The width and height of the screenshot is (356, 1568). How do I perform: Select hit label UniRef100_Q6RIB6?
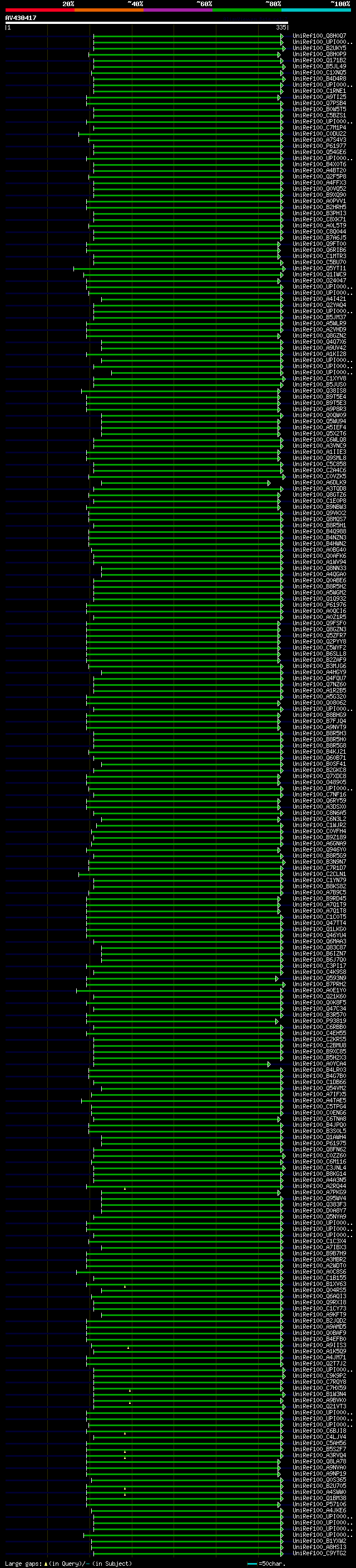point(319,250)
